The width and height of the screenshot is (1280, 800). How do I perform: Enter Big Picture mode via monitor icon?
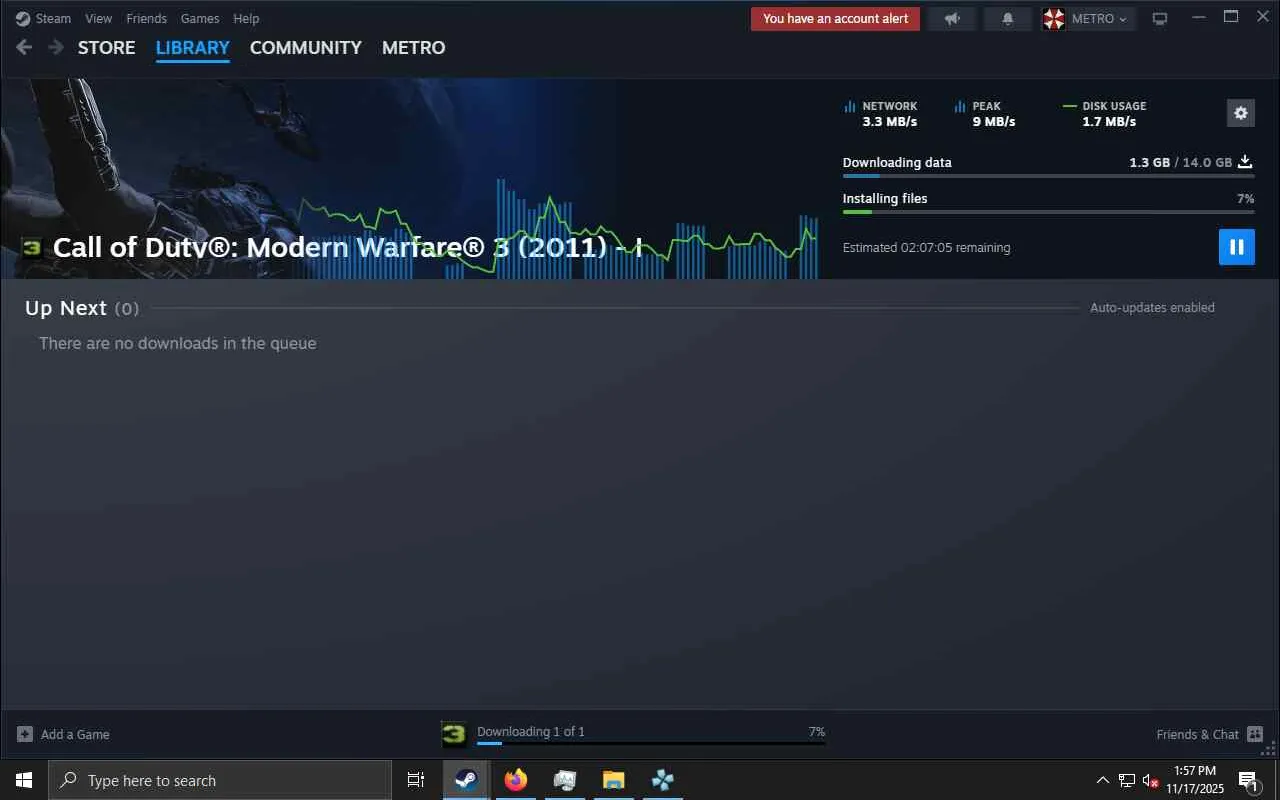click(x=1160, y=18)
